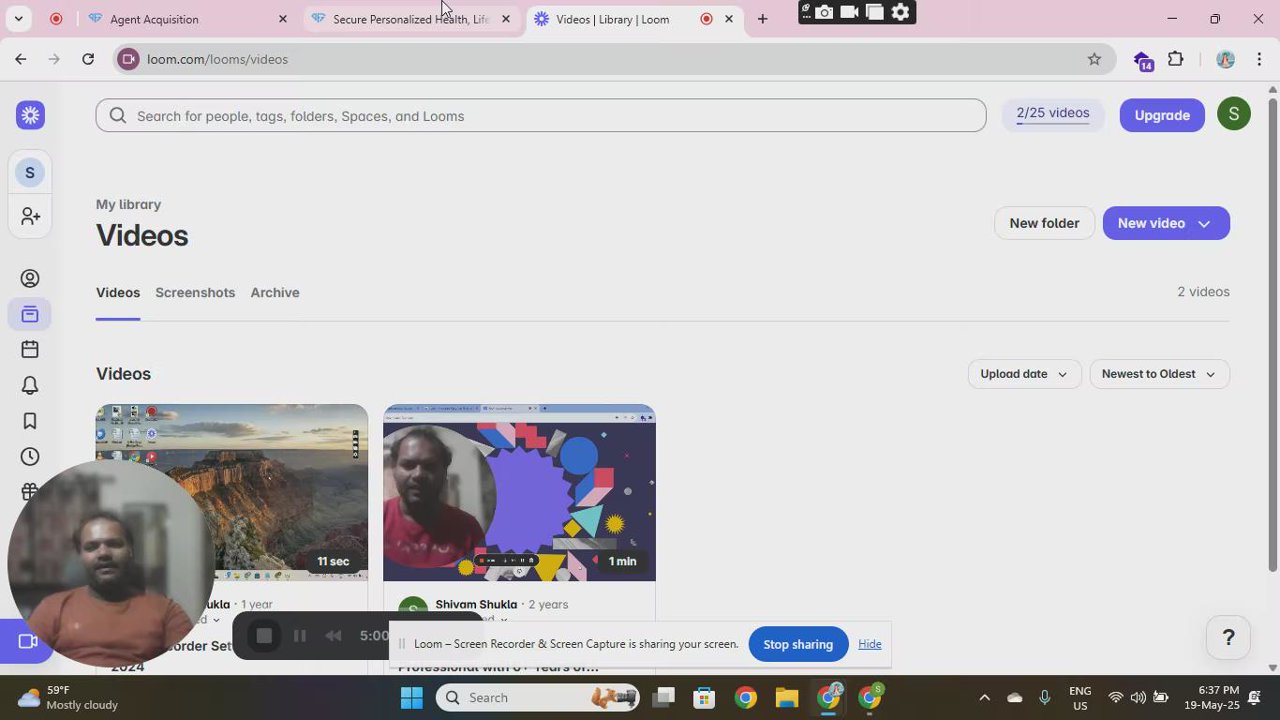Open Task View on taskbar
The image size is (1280, 720).
(x=664, y=697)
